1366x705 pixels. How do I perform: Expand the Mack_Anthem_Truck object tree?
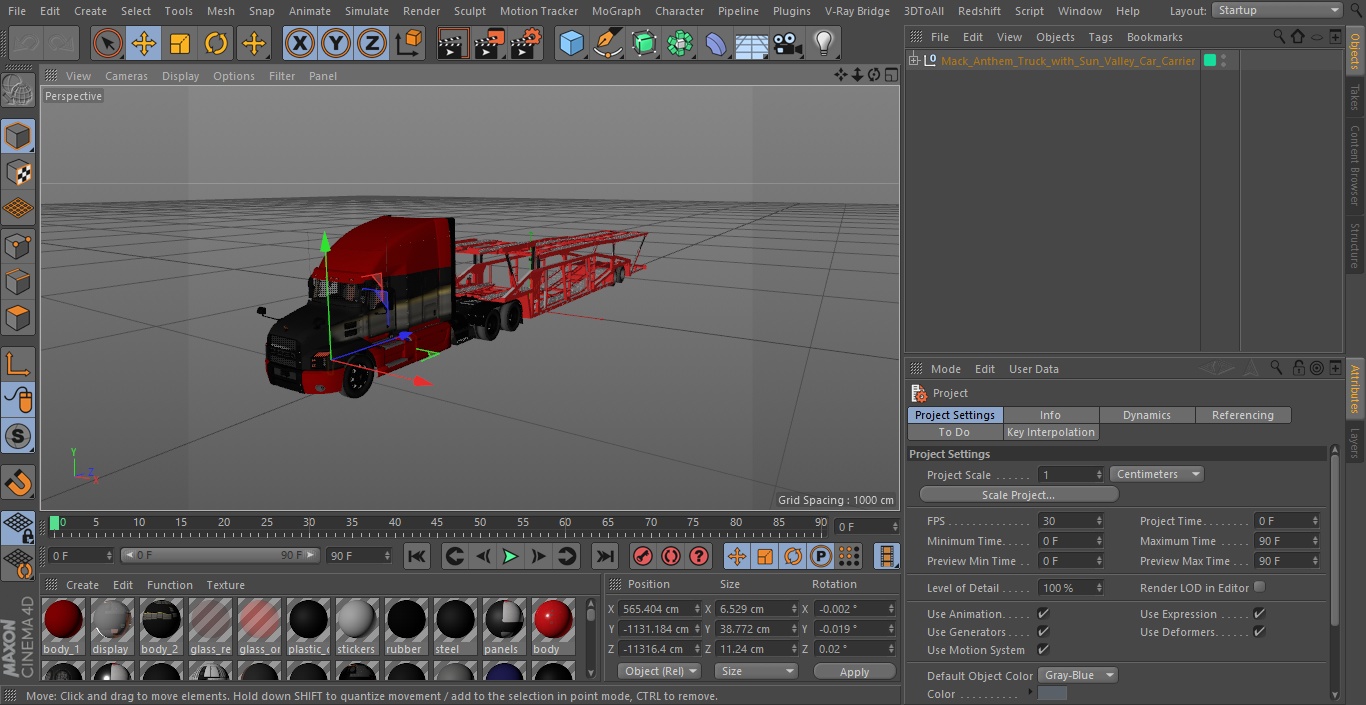coord(913,61)
